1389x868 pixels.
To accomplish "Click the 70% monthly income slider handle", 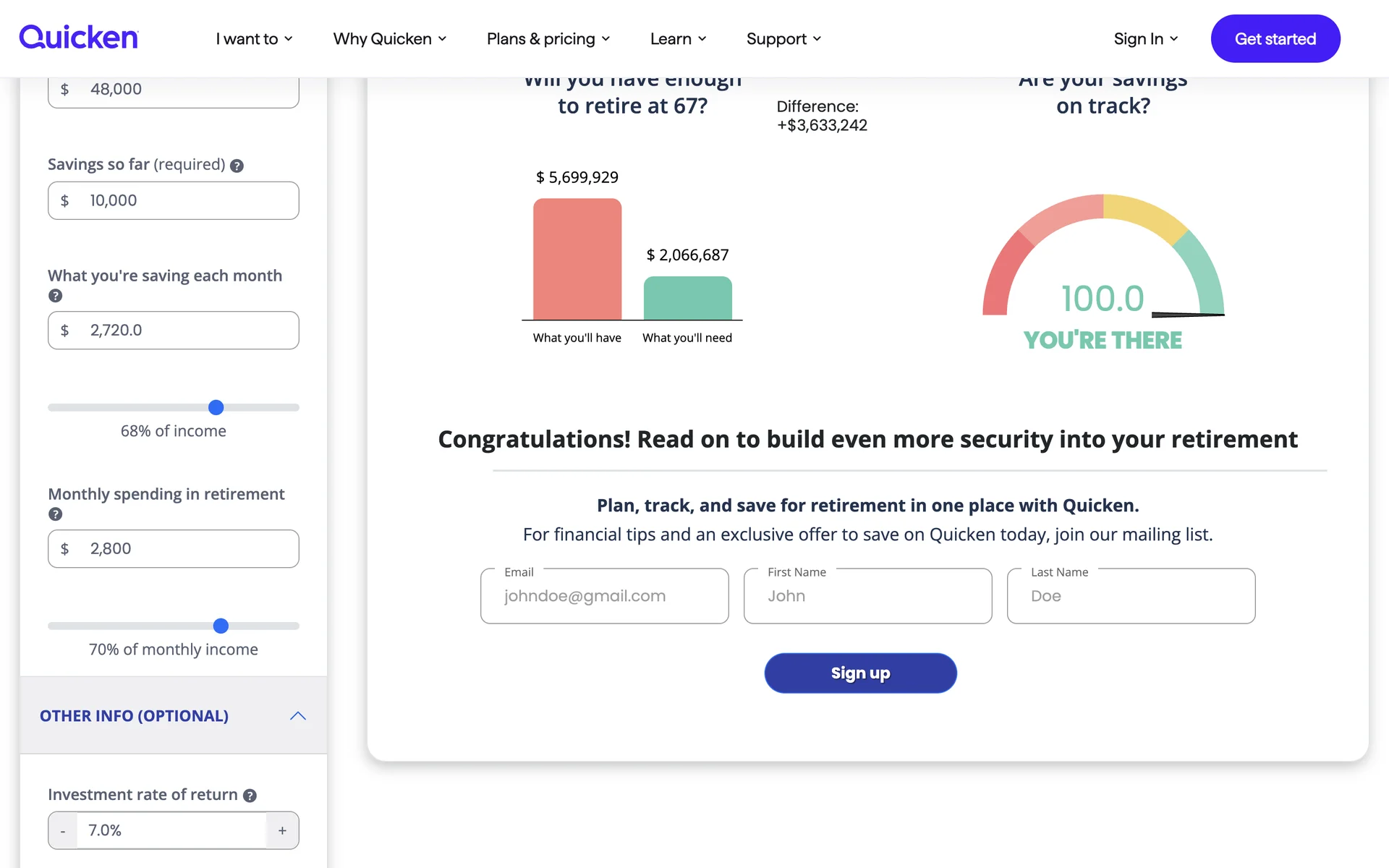I will [221, 626].
